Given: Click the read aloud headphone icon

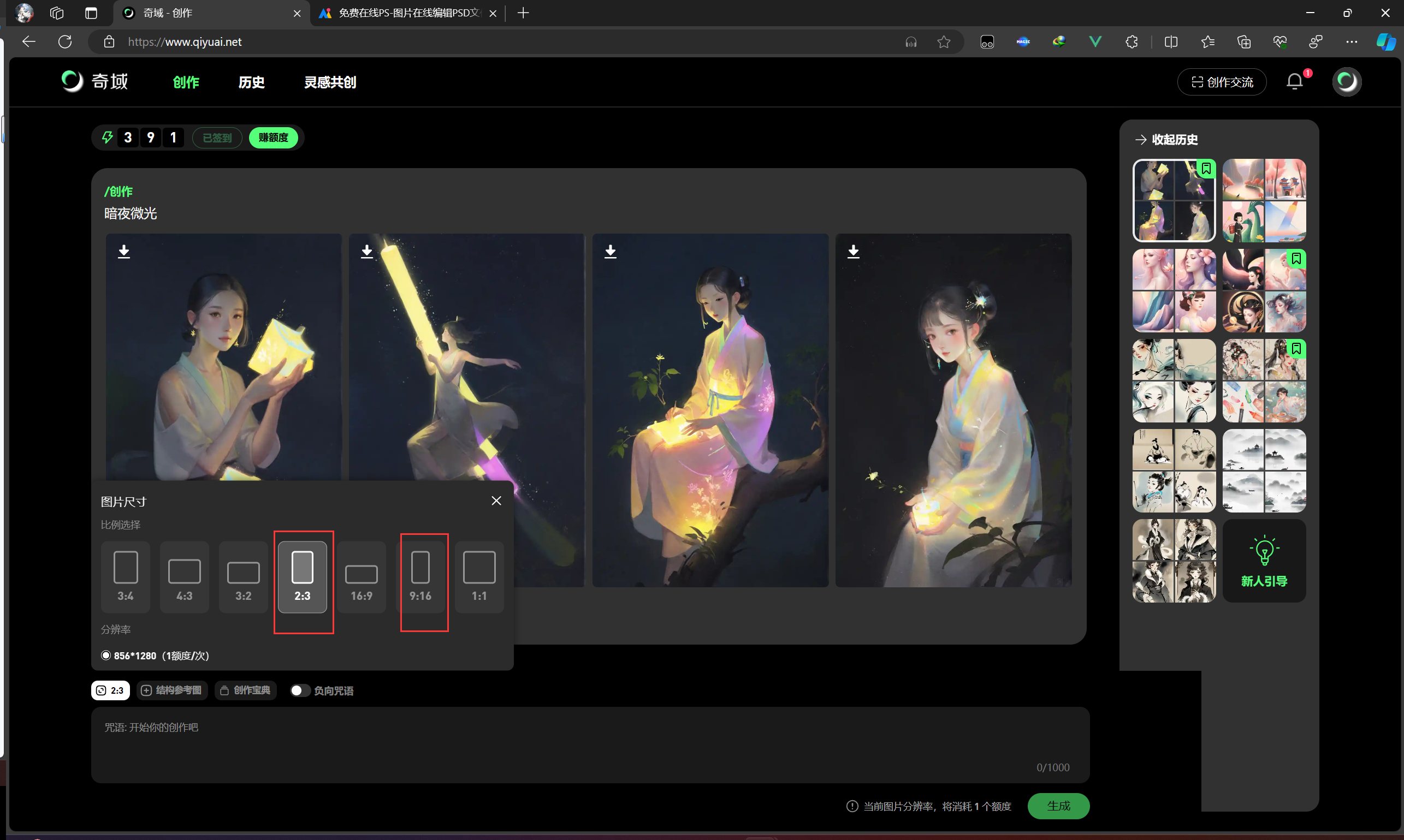Looking at the screenshot, I should coord(911,42).
